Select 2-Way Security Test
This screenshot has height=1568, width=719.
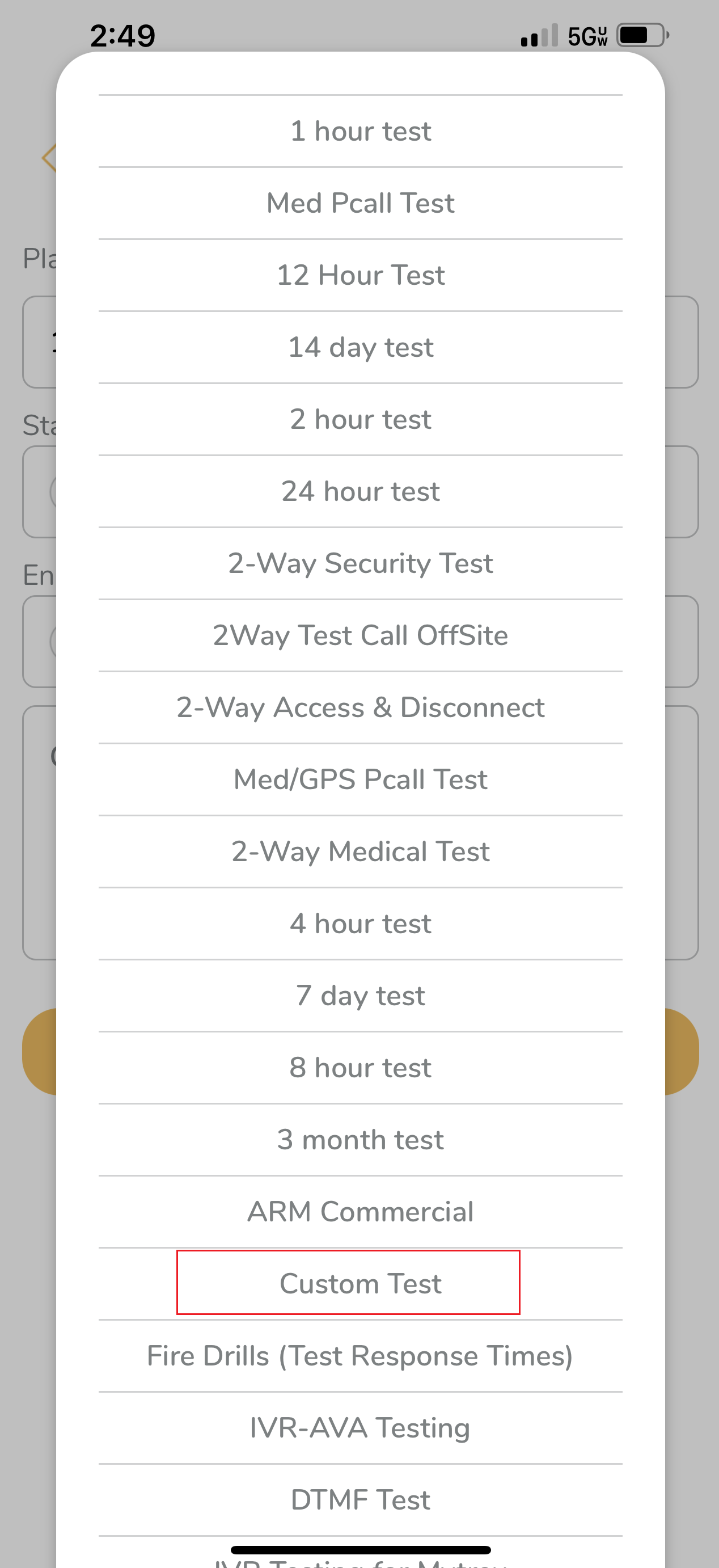[x=360, y=564]
